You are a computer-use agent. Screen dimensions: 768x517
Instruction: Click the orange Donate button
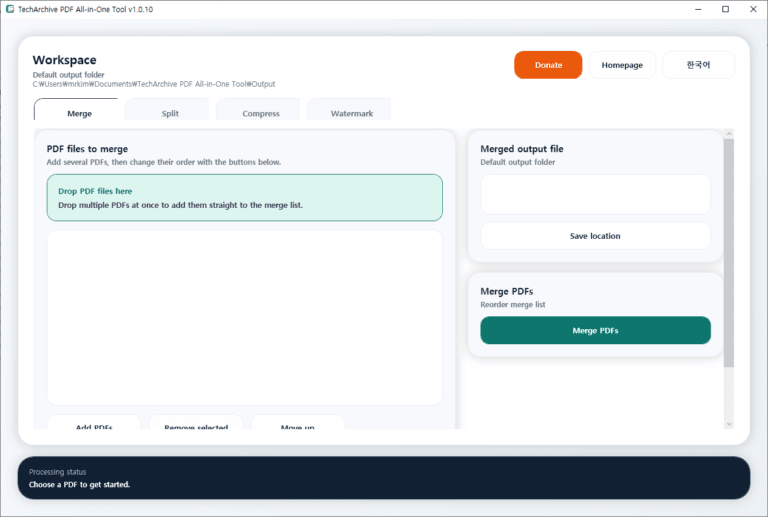(x=548, y=65)
